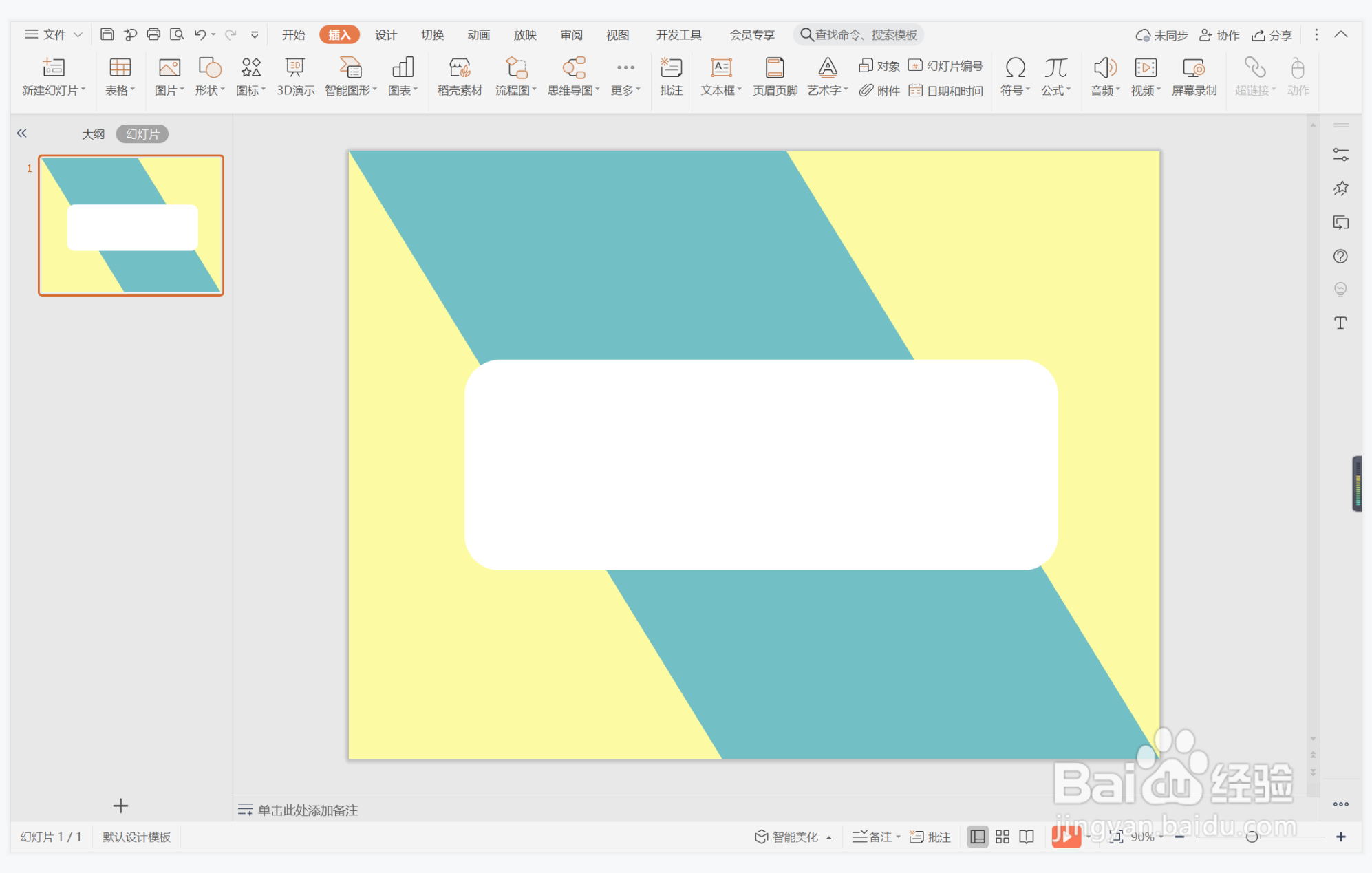
Task: Insert a Chart (图表)
Action: (403, 68)
